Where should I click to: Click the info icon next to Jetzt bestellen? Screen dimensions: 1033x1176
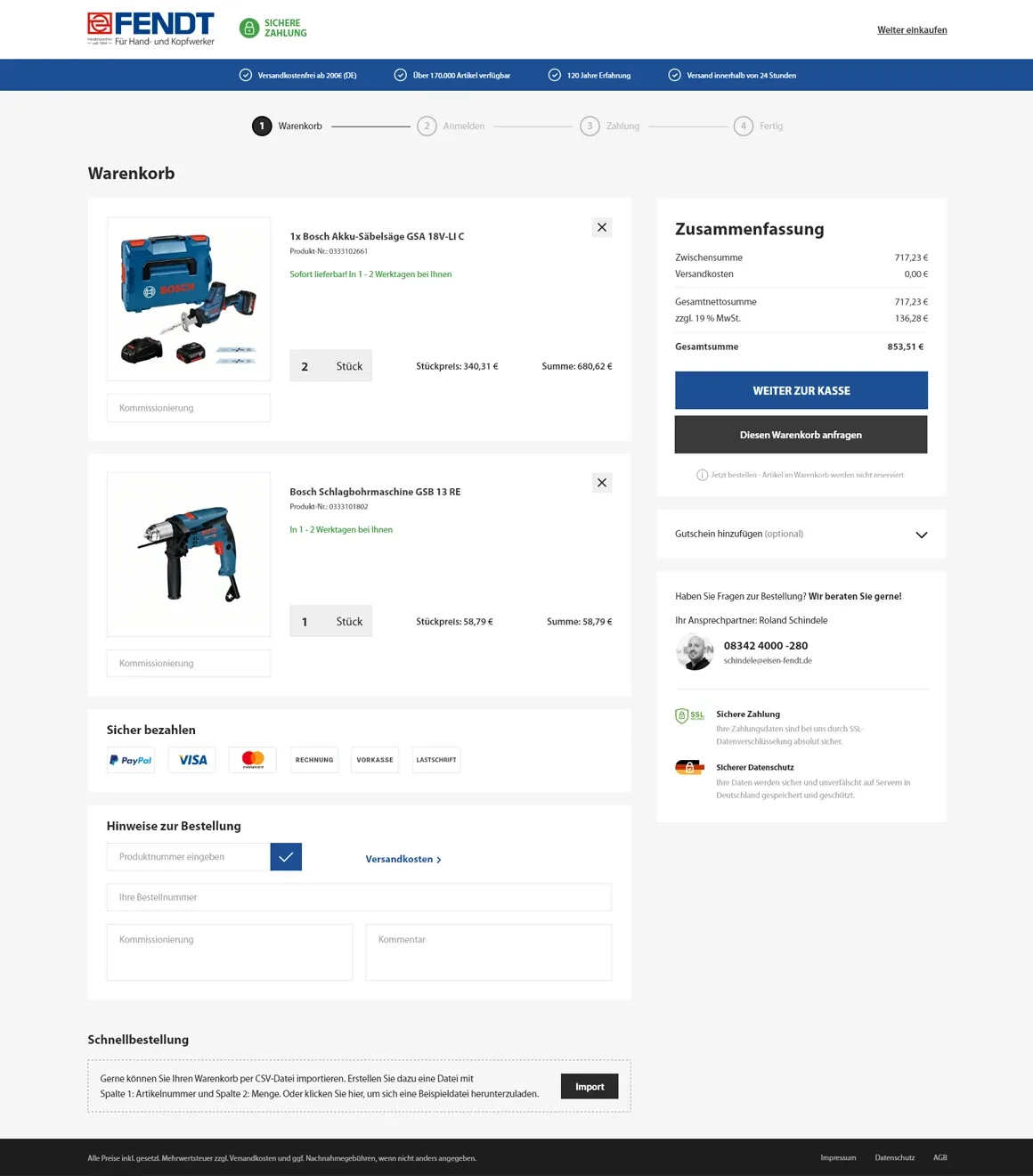(x=702, y=475)
